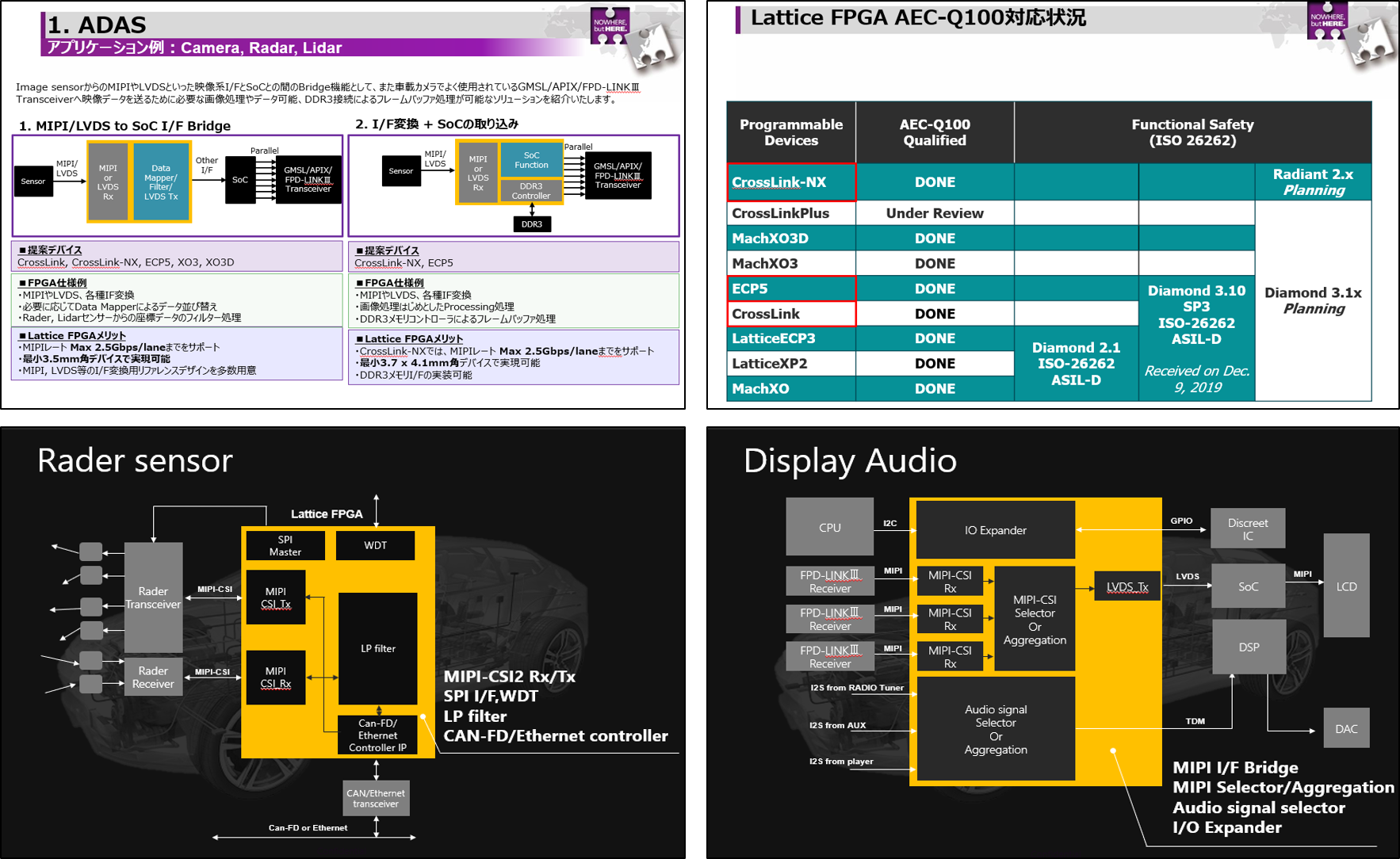Click the 'MIPI CSI Tx' block
The image size is (1400, 859).
click(276, 597)
